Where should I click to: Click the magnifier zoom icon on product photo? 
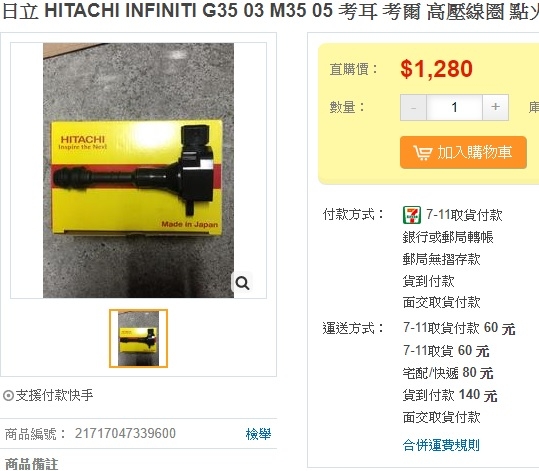[x=242, y=283]
